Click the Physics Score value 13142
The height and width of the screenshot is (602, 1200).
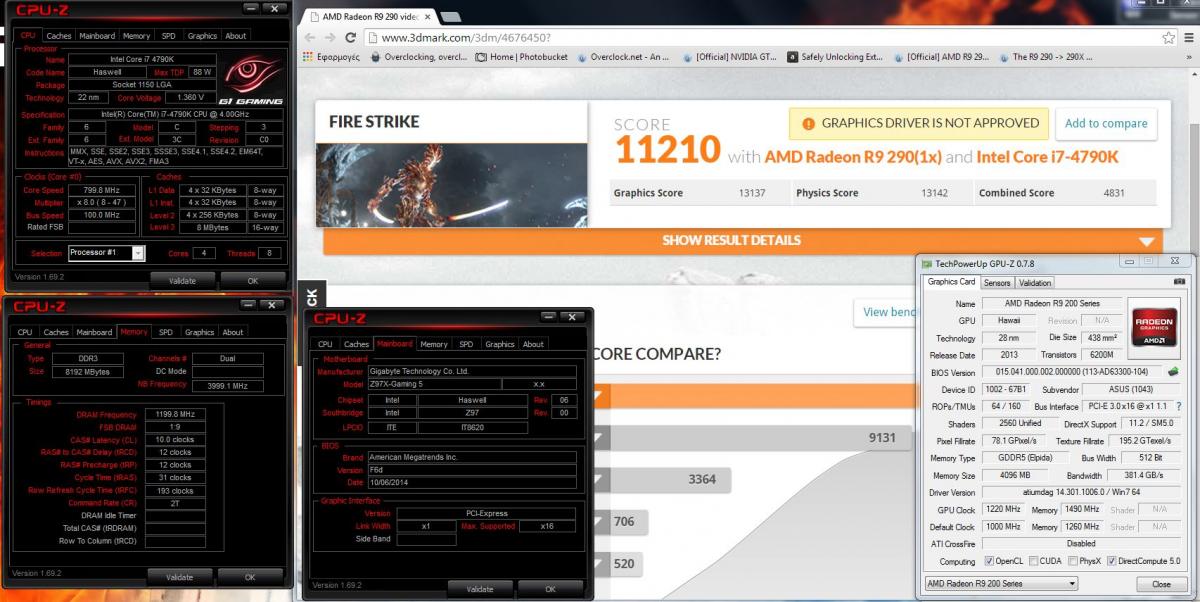[x=934, y=193]
